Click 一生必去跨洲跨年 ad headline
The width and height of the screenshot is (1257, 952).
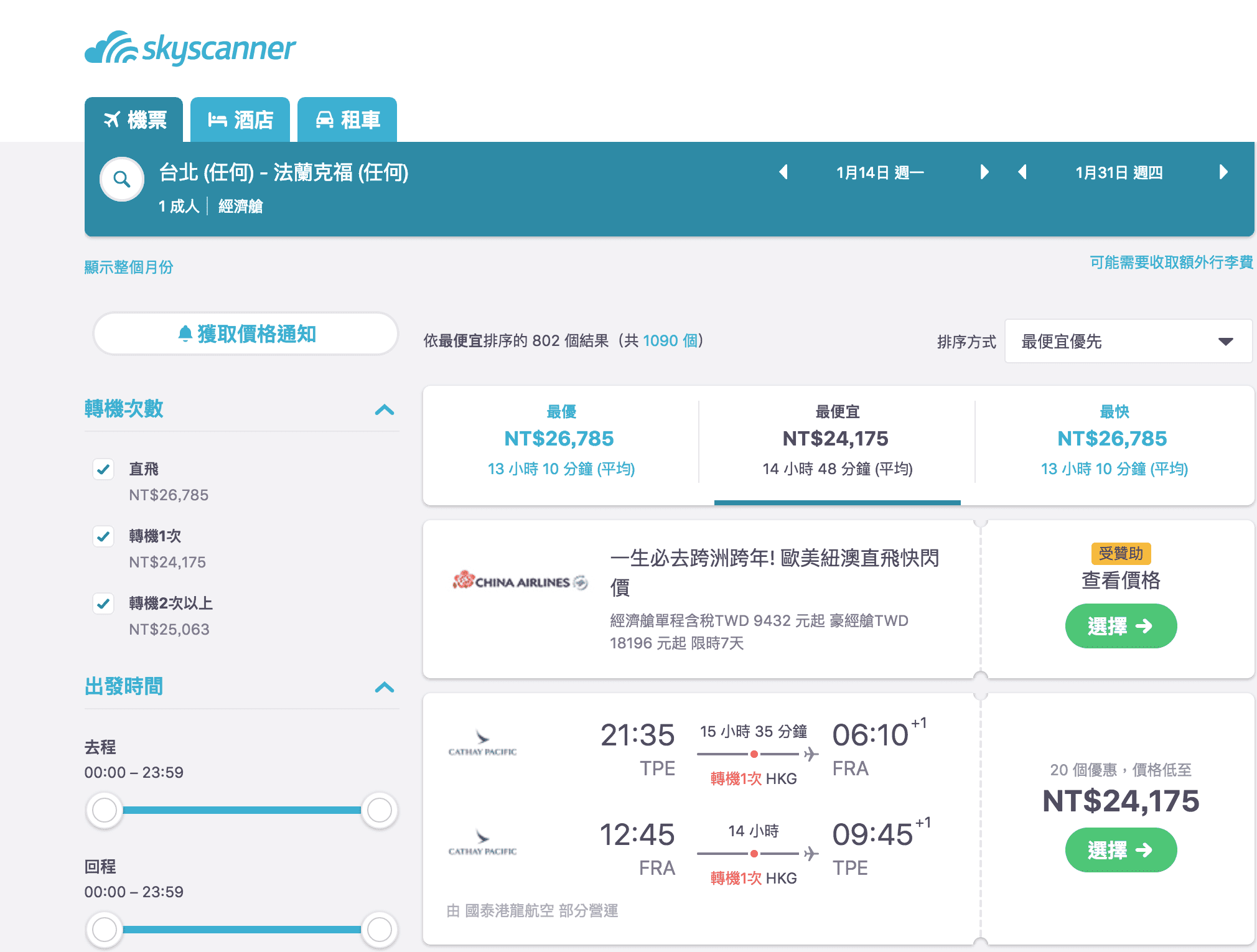pyautogui.click(x=775, y=572)
